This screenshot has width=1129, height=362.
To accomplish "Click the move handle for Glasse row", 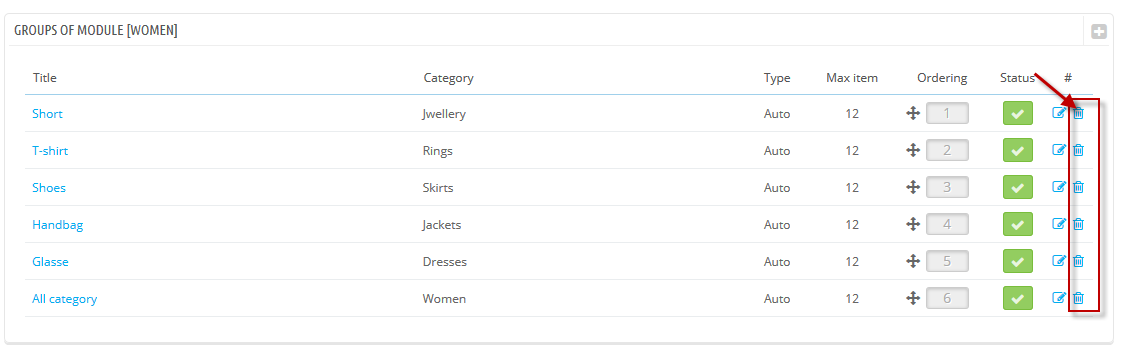I will click(x=913, y=261).
